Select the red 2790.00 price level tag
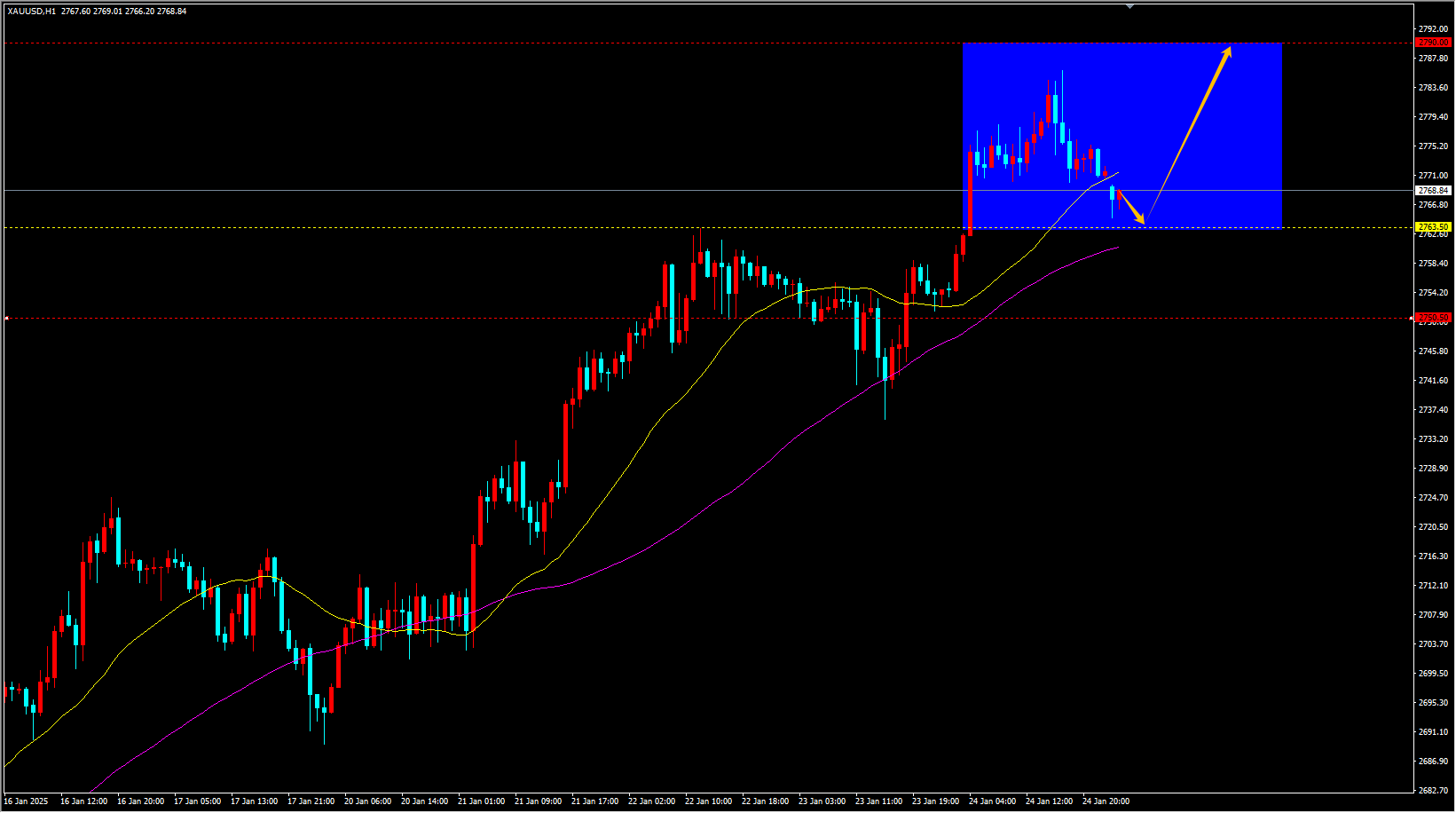This screenshot has width=1456, height=813. (x=1434, y=43)
